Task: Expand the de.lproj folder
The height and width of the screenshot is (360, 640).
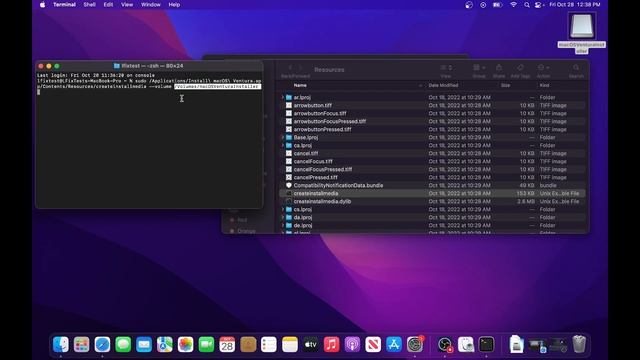Action: pyautogui.click(x=282, y=225)
